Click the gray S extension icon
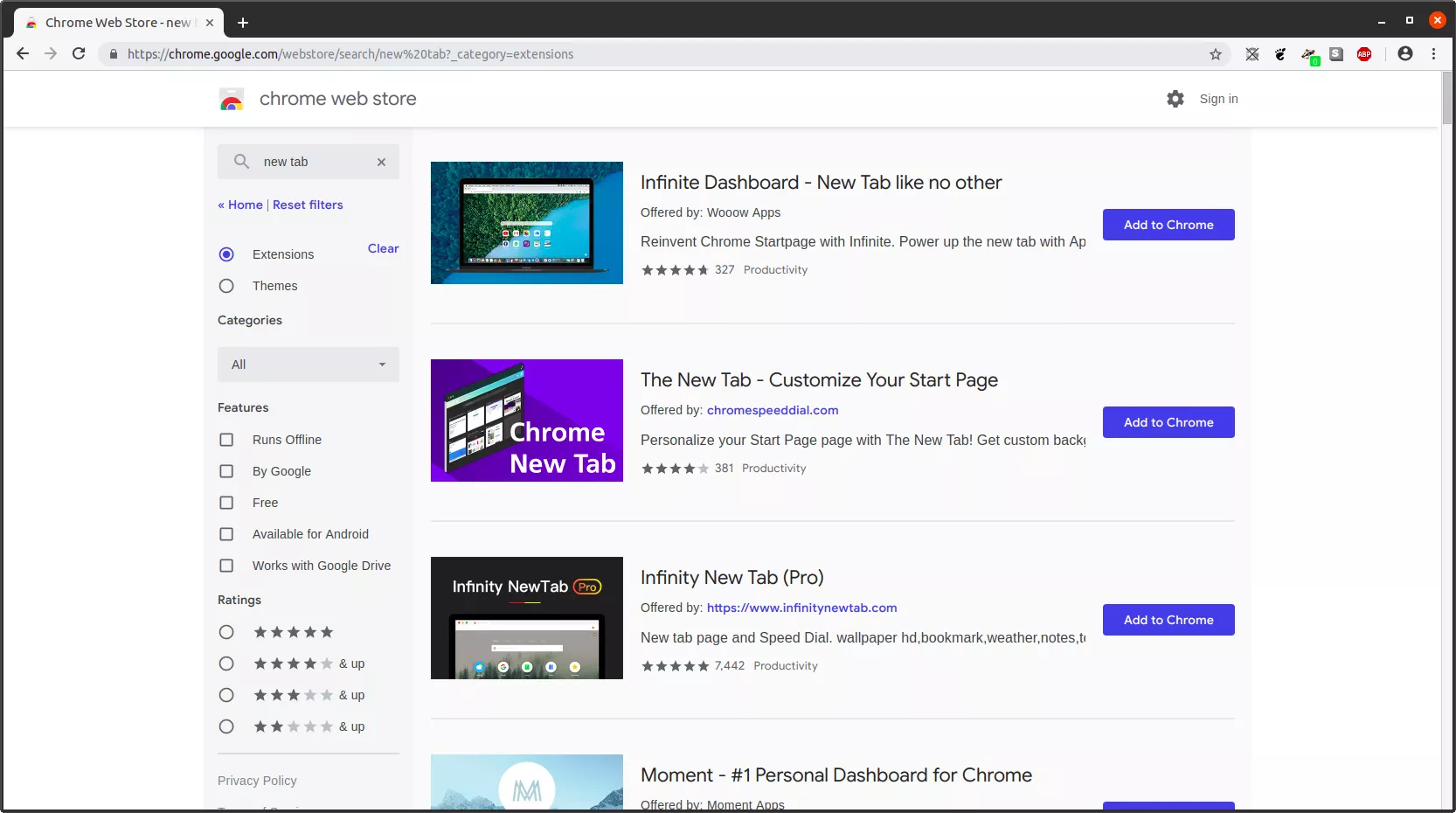 pos(1336,54)
